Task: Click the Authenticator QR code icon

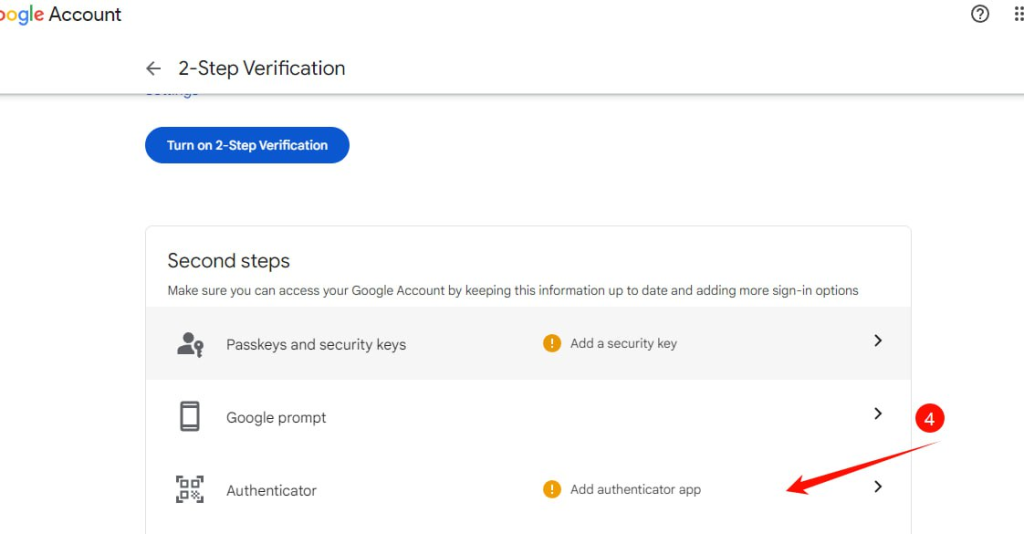Action: pos(190,490)
